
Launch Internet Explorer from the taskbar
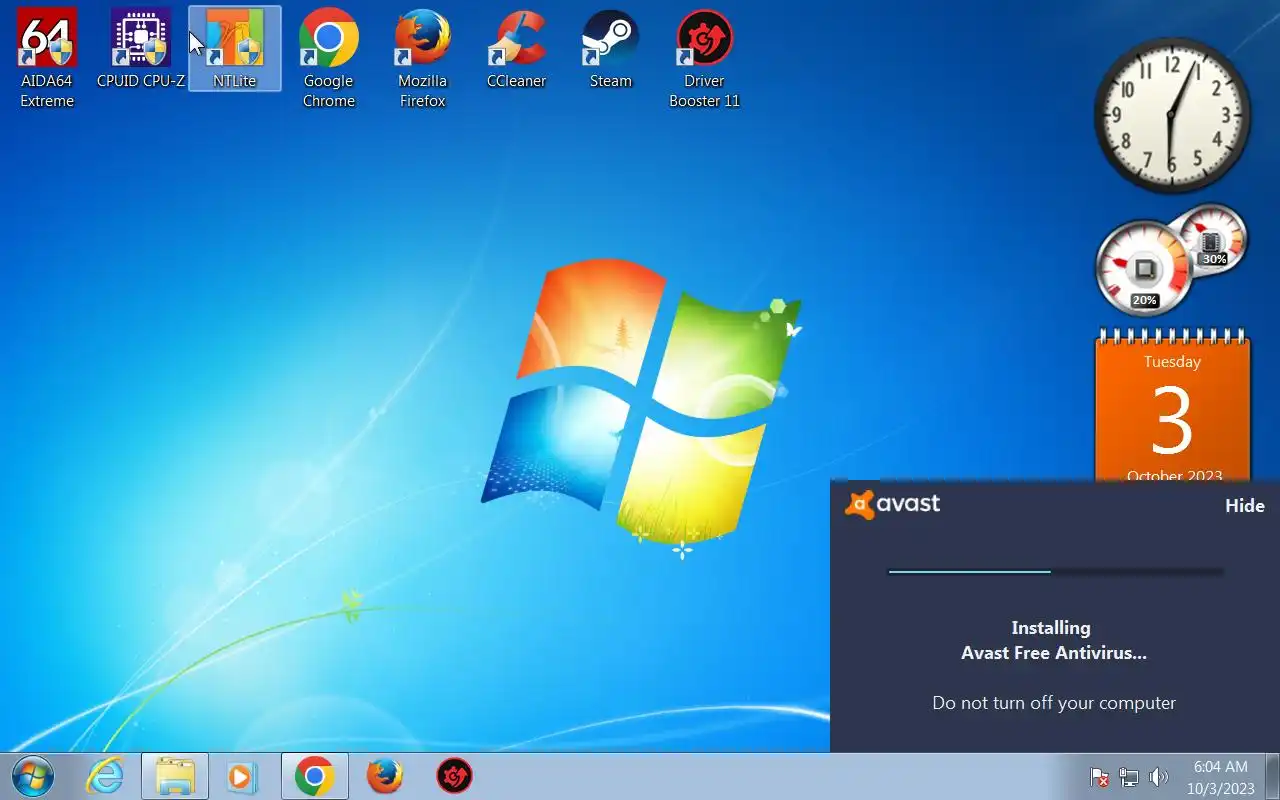(x=105, y=776)
